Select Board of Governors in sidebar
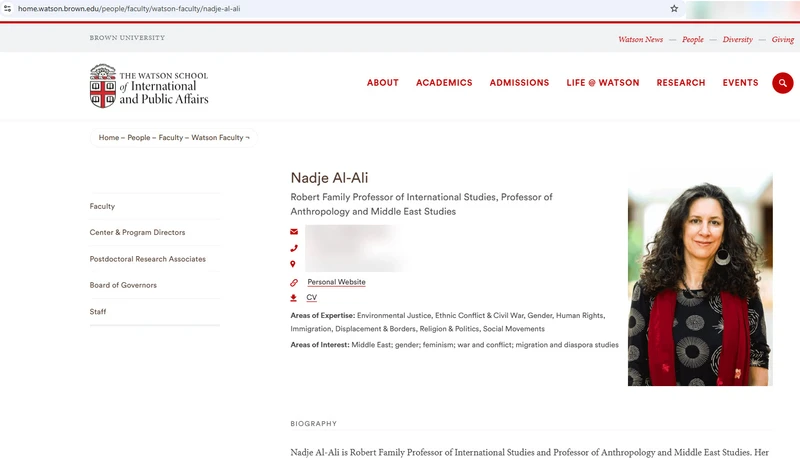Screen dimensions: 800x458 tap(123, 285)
